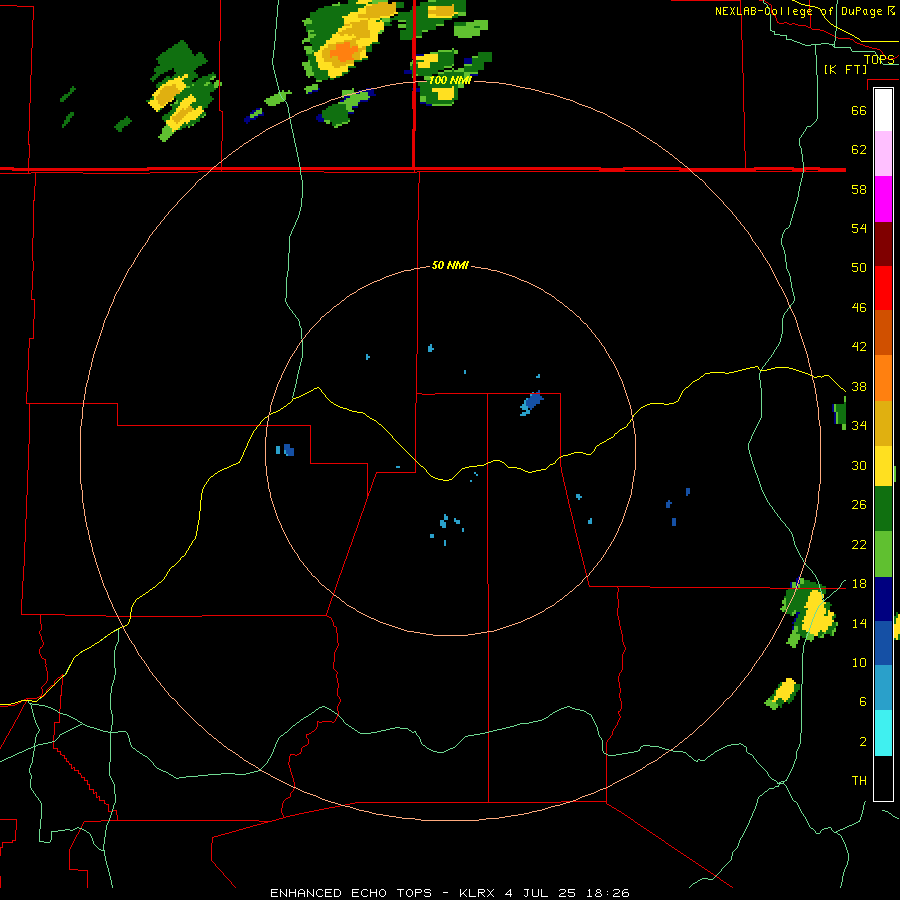Pick the magenta color in the legend bar
This screenshot has width=900, height=900.
(883, 199)
